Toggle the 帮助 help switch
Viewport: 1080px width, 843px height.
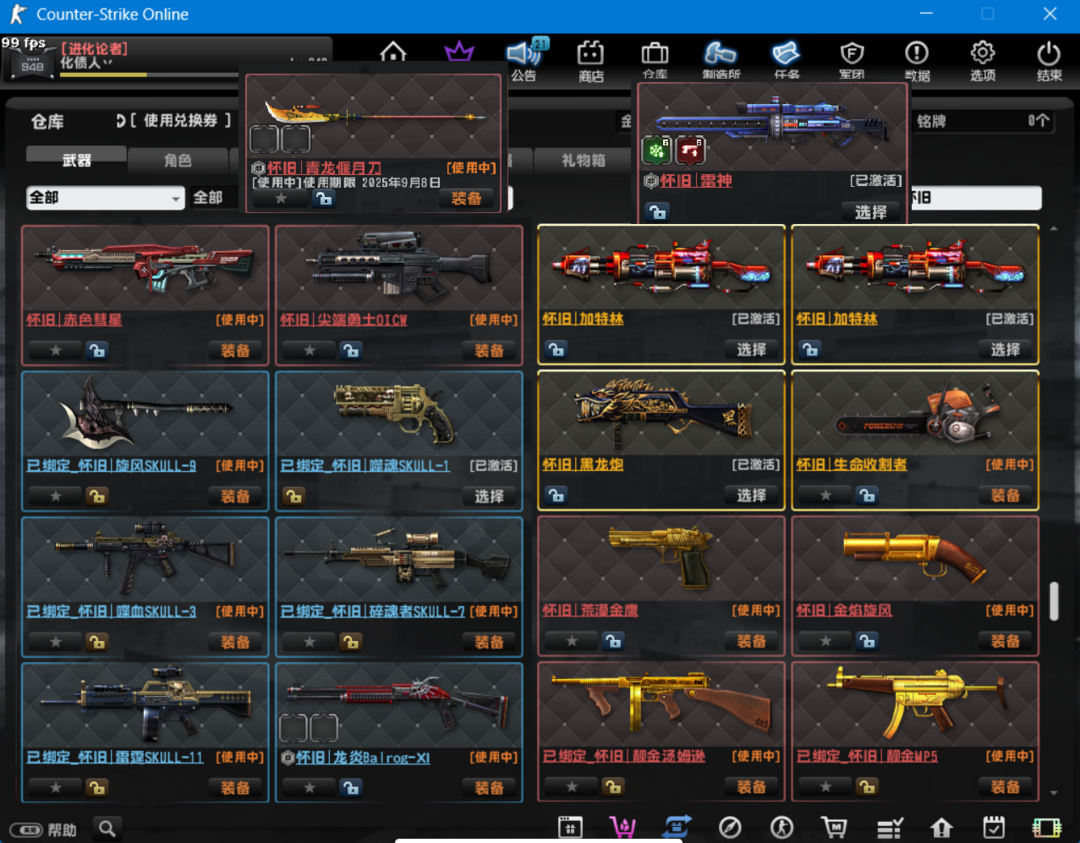25,830
